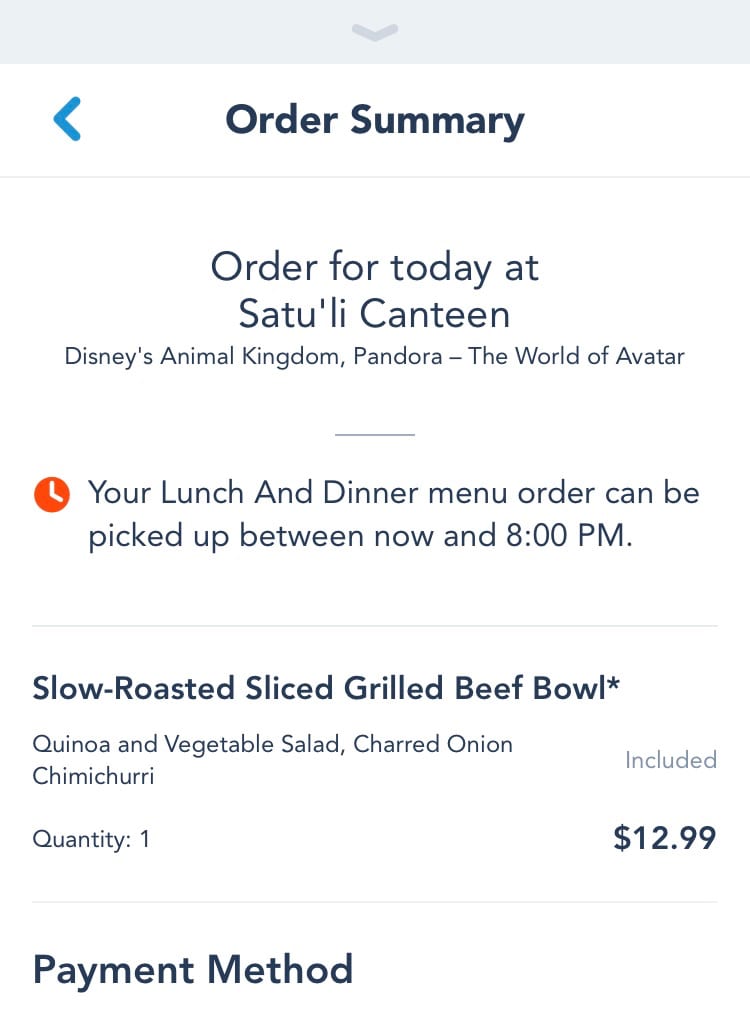Tap the gray top bar area
This screenshot has width=750, height=1027.
click(x=375, y=31)
